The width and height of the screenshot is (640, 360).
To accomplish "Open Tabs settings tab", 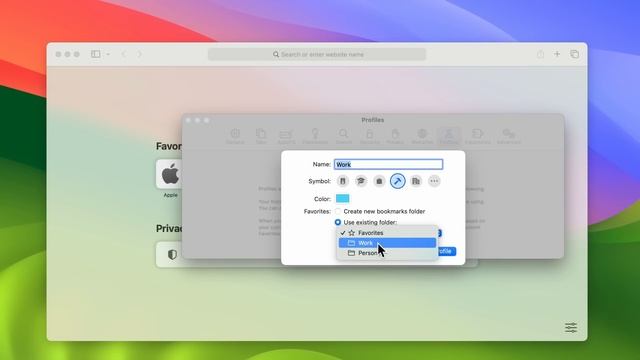I will pos(261,136).
